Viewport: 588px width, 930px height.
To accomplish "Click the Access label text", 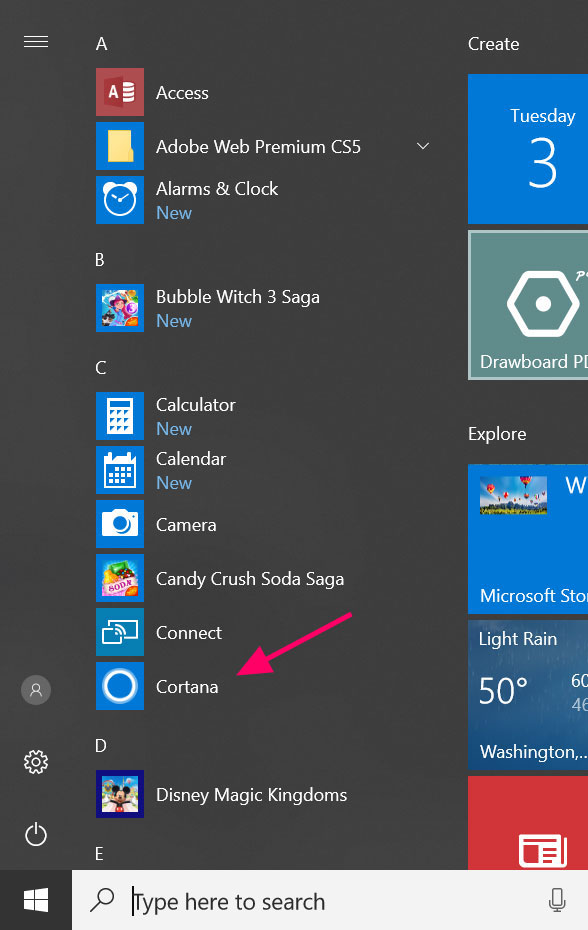I will coord(182,93).
